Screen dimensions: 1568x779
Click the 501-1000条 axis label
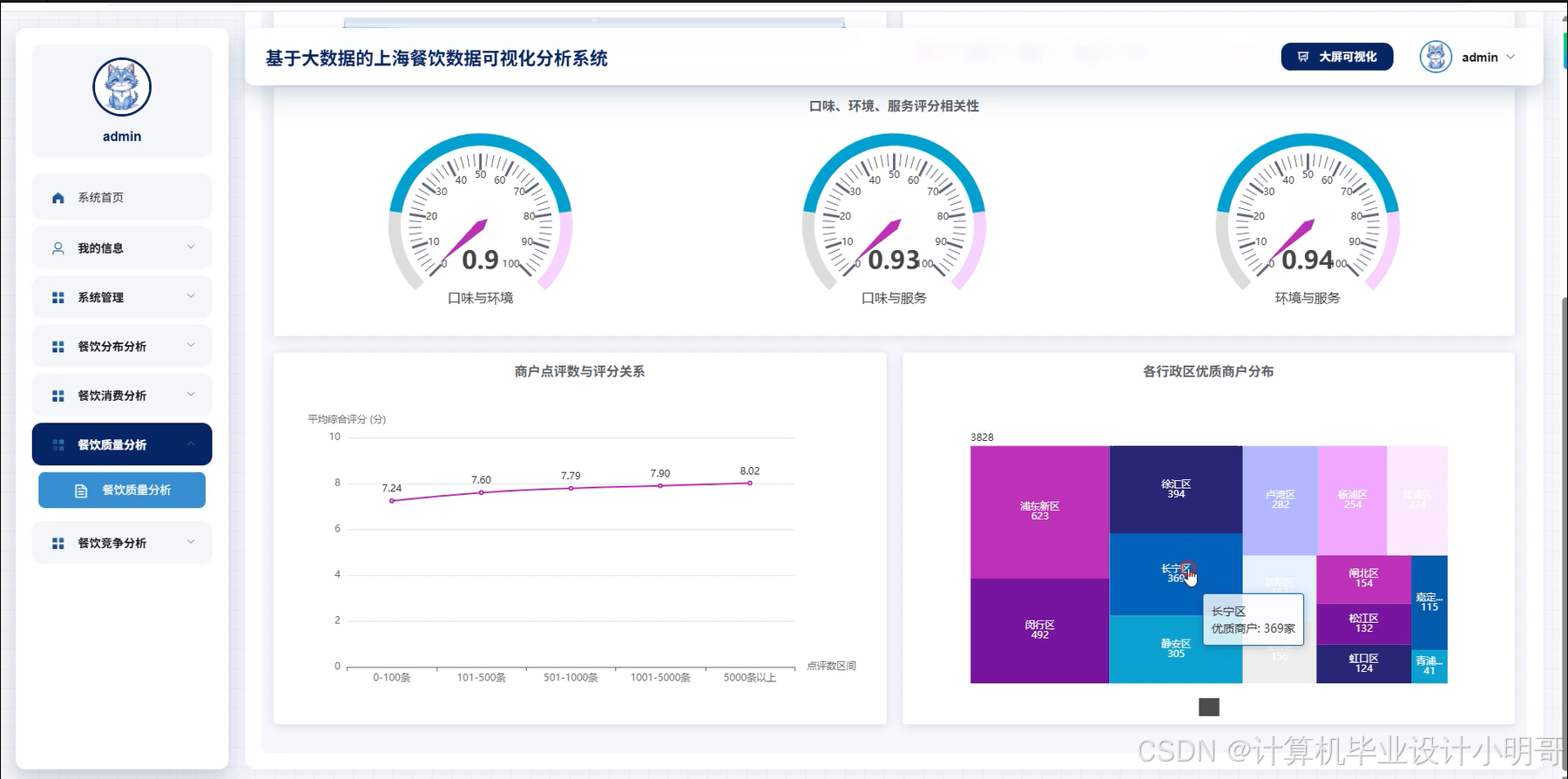(x=571, y=678)
